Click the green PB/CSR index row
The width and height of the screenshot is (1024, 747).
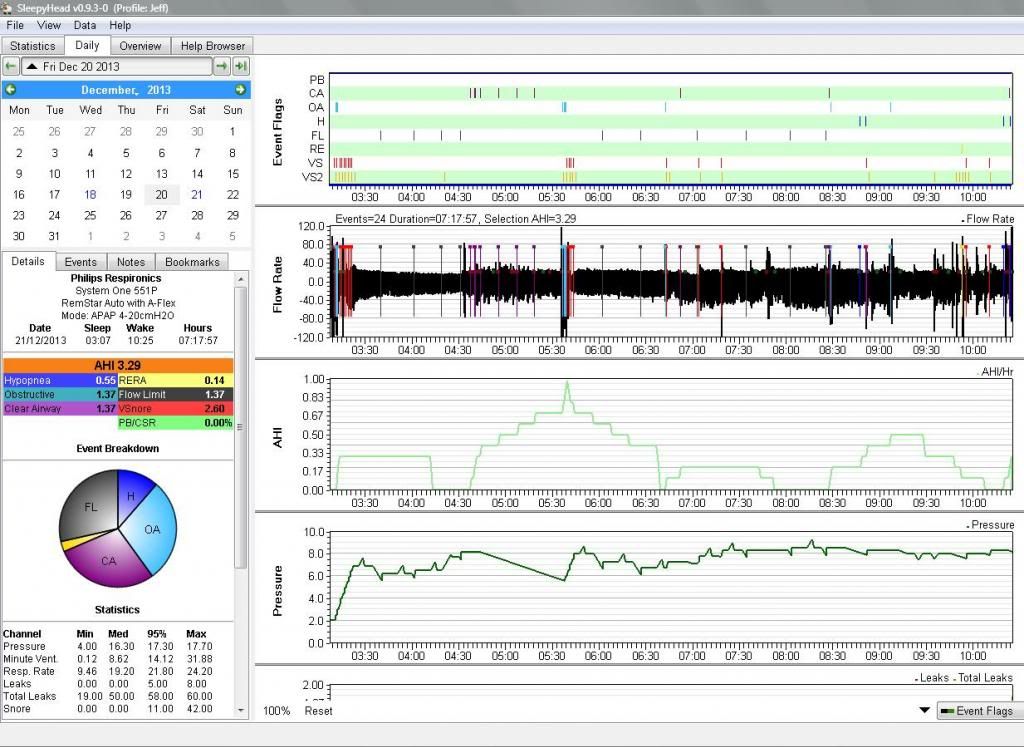coord(175,423)
